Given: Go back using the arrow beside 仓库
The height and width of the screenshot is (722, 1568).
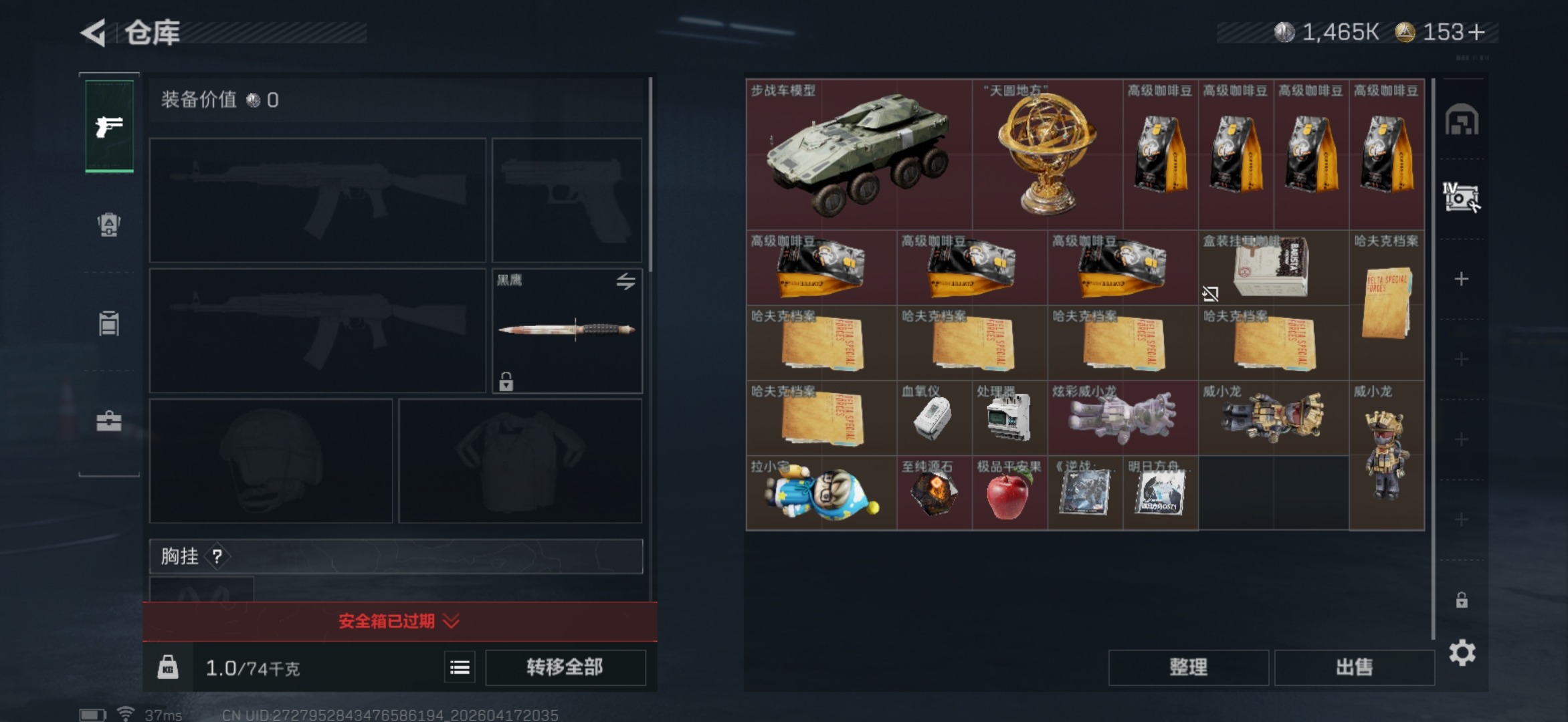Looking at the screenshot, I should (x=94, y=33).
